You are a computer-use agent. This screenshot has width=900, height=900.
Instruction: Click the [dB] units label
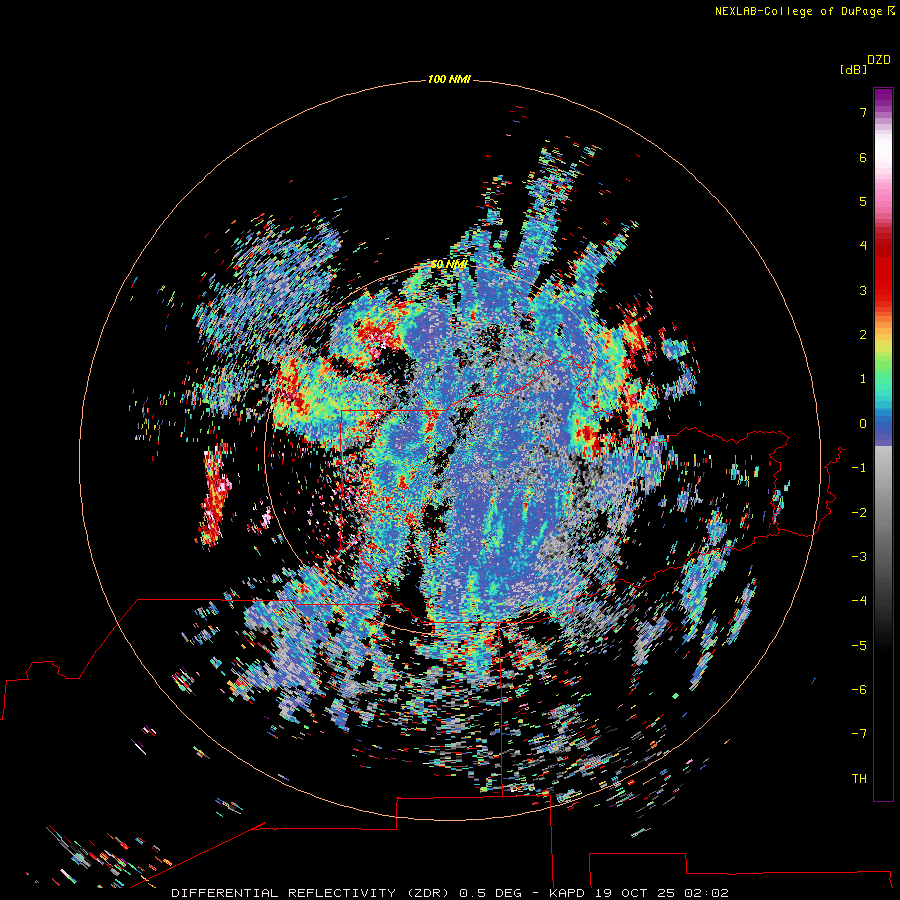(x=854, y=69)
